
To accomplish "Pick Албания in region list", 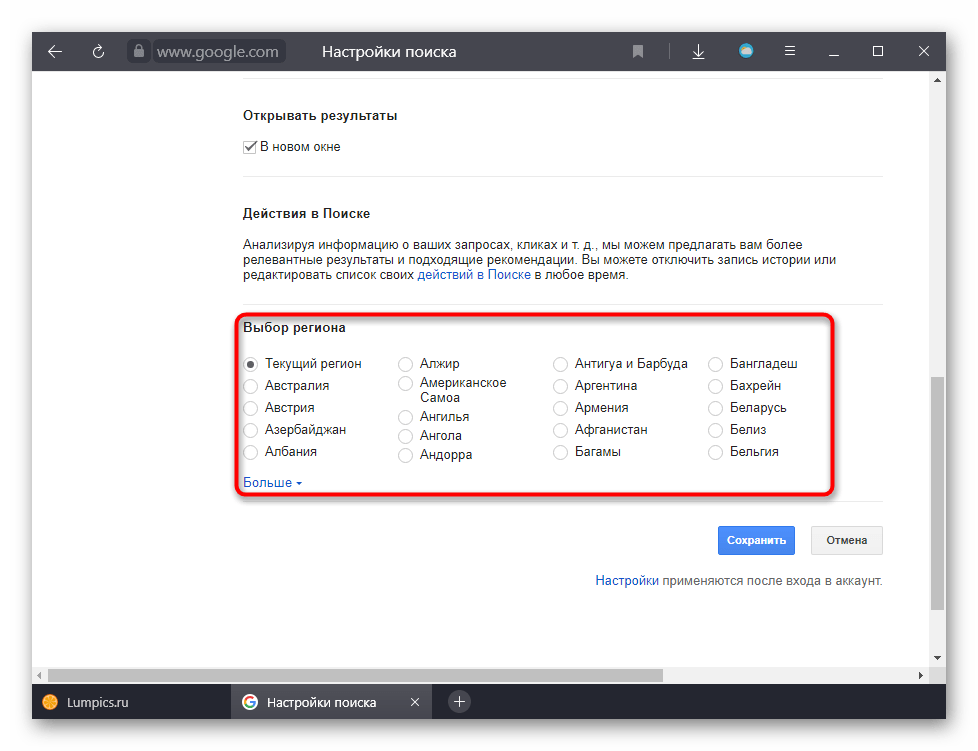I will click(x=250, y=452).
